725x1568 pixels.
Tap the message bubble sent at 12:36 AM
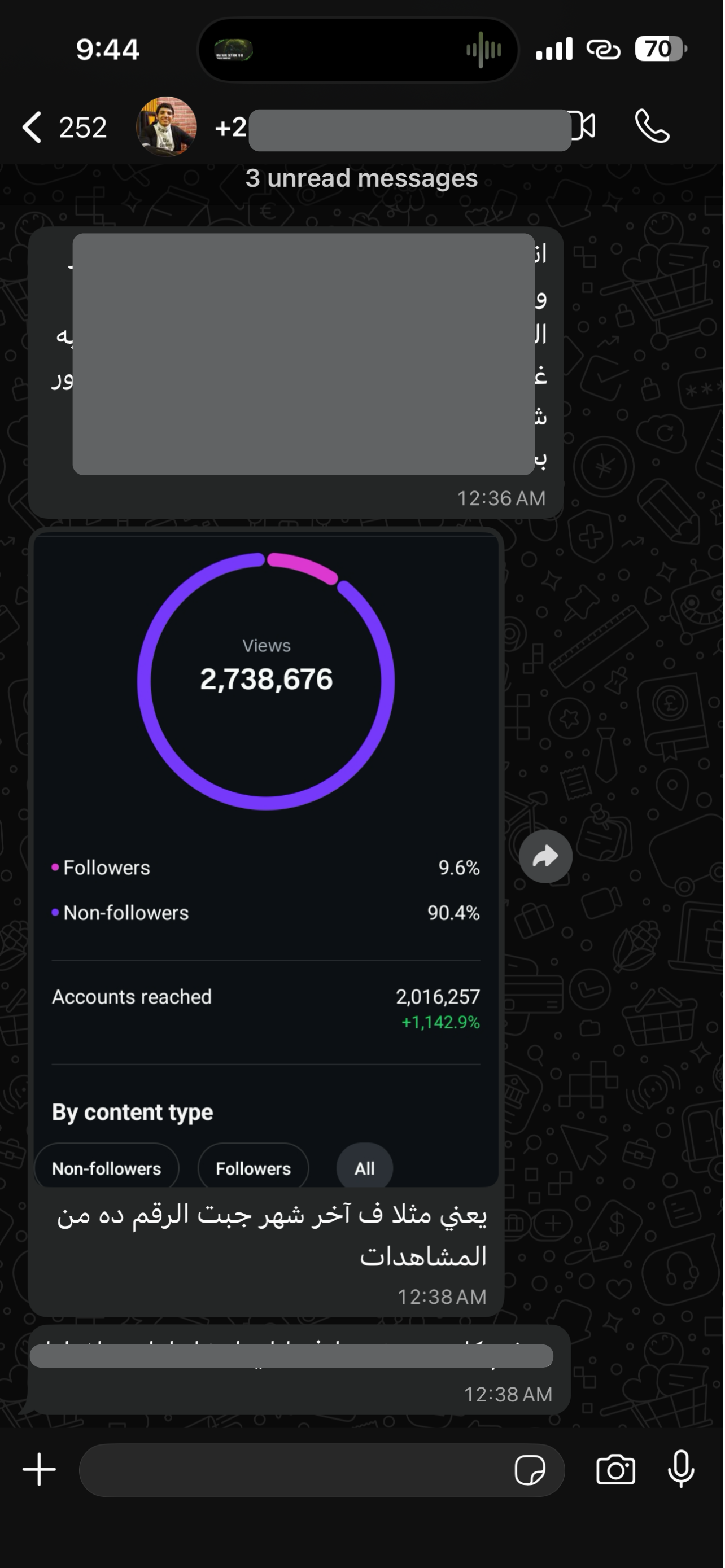tap(296, 373)
